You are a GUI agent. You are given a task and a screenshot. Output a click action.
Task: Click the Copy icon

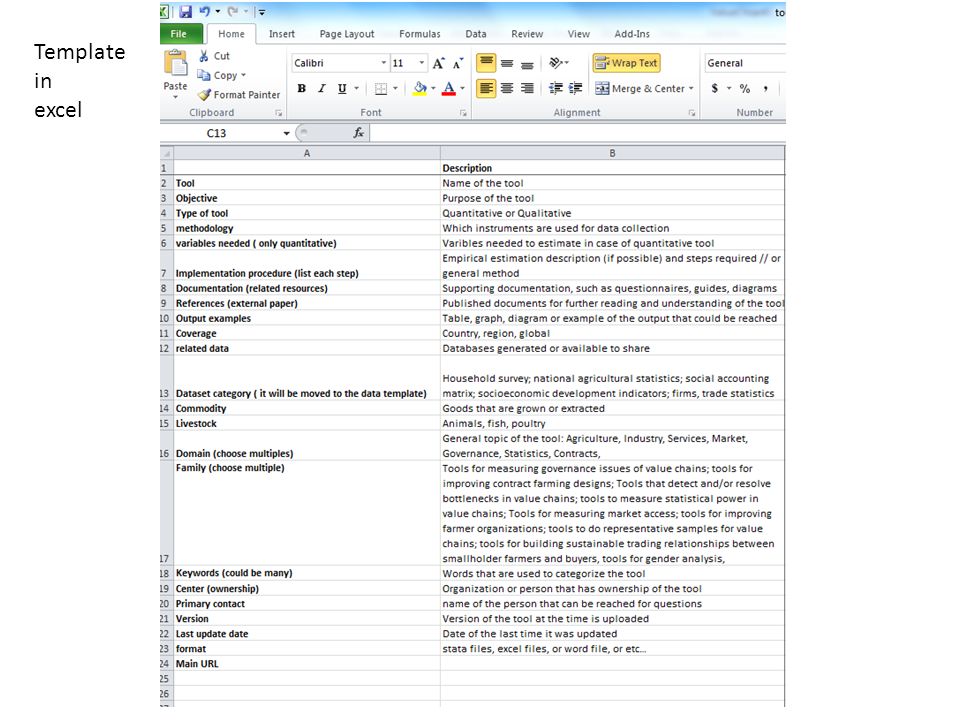point(204,75)
